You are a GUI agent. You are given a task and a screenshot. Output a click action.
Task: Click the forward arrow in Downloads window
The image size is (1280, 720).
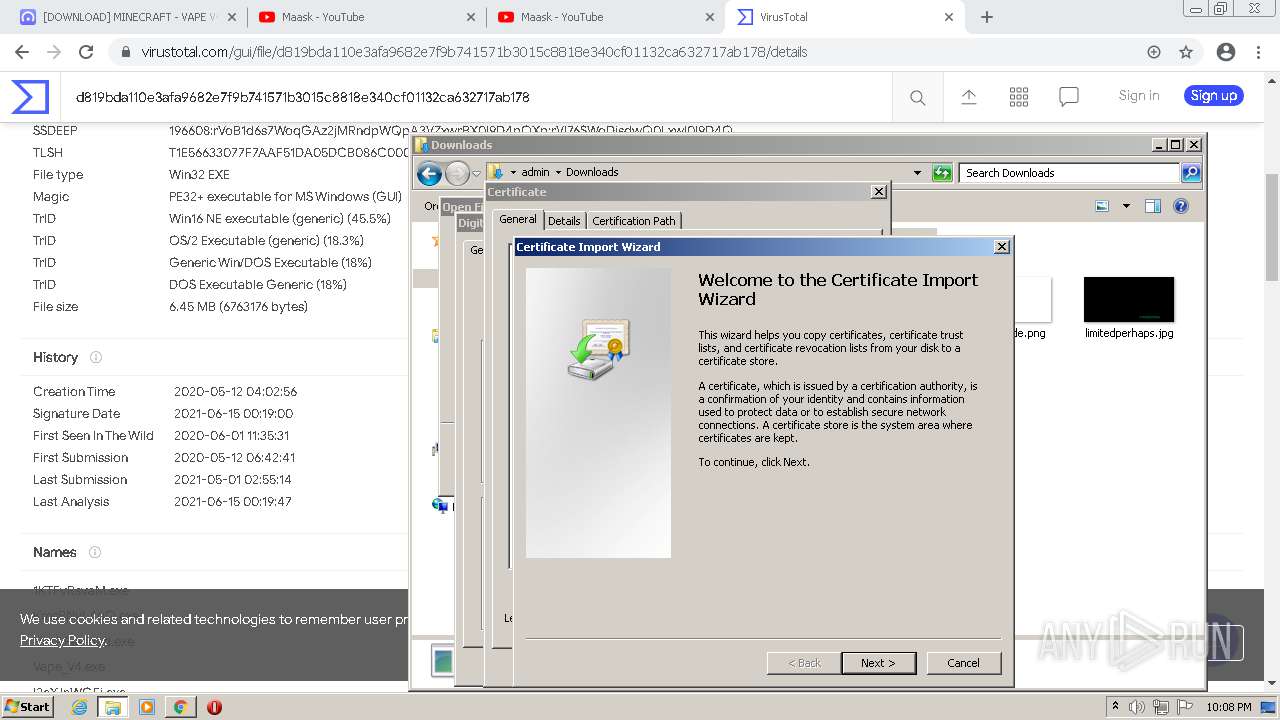(457, 174)
